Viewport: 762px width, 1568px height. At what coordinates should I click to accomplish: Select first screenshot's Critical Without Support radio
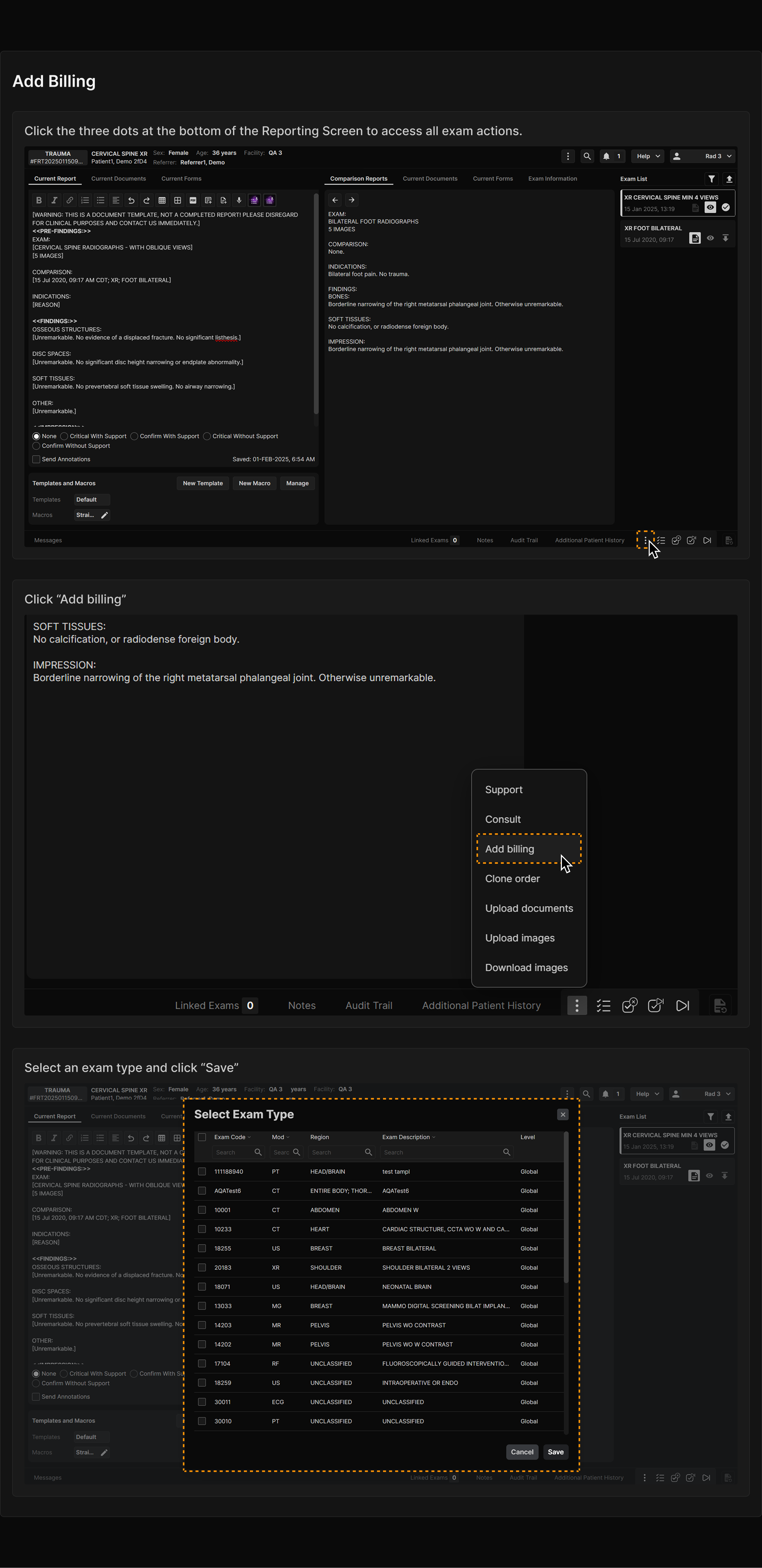coord(207,436)
